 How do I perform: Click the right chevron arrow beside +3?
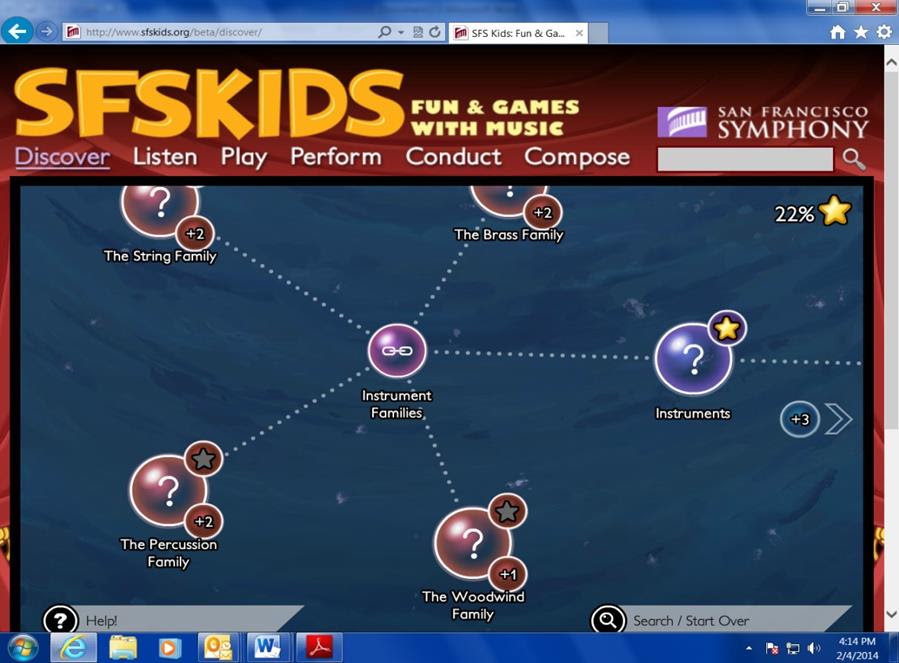tap(839, 419)
